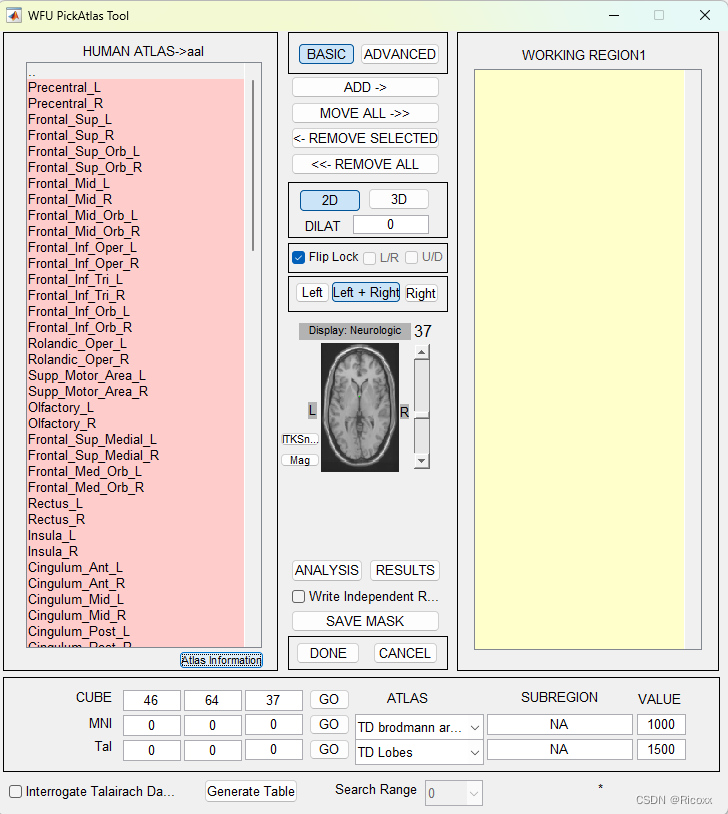728x814 pixels.
Task: Open the RESULTS panel
Action: coord(405,570)
